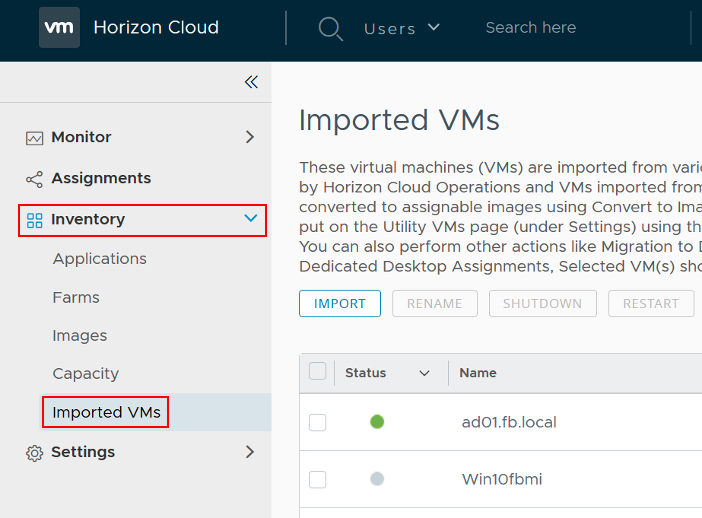This screenshot has width=702, height=518.
Task: Click green status dot for ad01.fb.local
Action: (377, 422)
